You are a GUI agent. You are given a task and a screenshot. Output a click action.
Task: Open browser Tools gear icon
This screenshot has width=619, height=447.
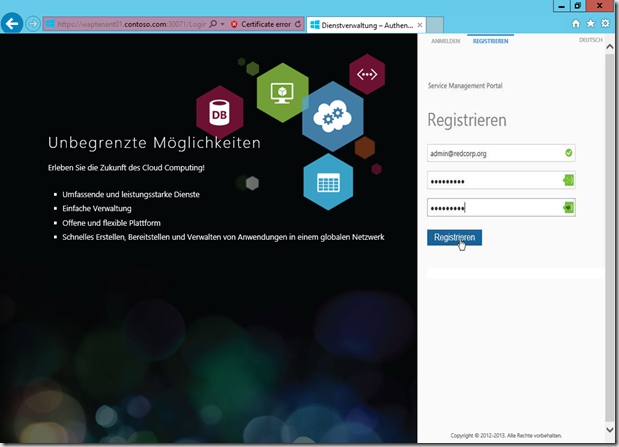click(605, 23)
